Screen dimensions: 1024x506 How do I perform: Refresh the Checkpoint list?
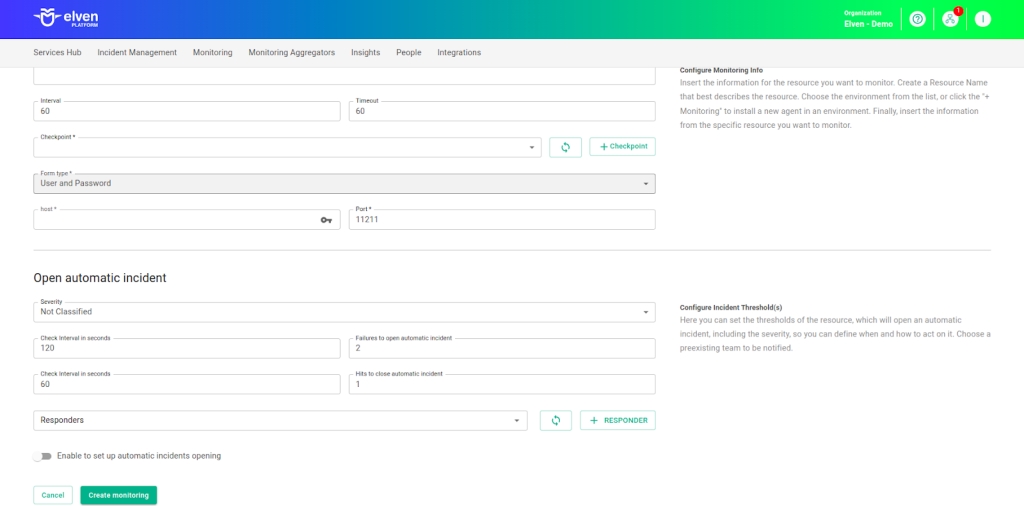(x=565, y=147)
